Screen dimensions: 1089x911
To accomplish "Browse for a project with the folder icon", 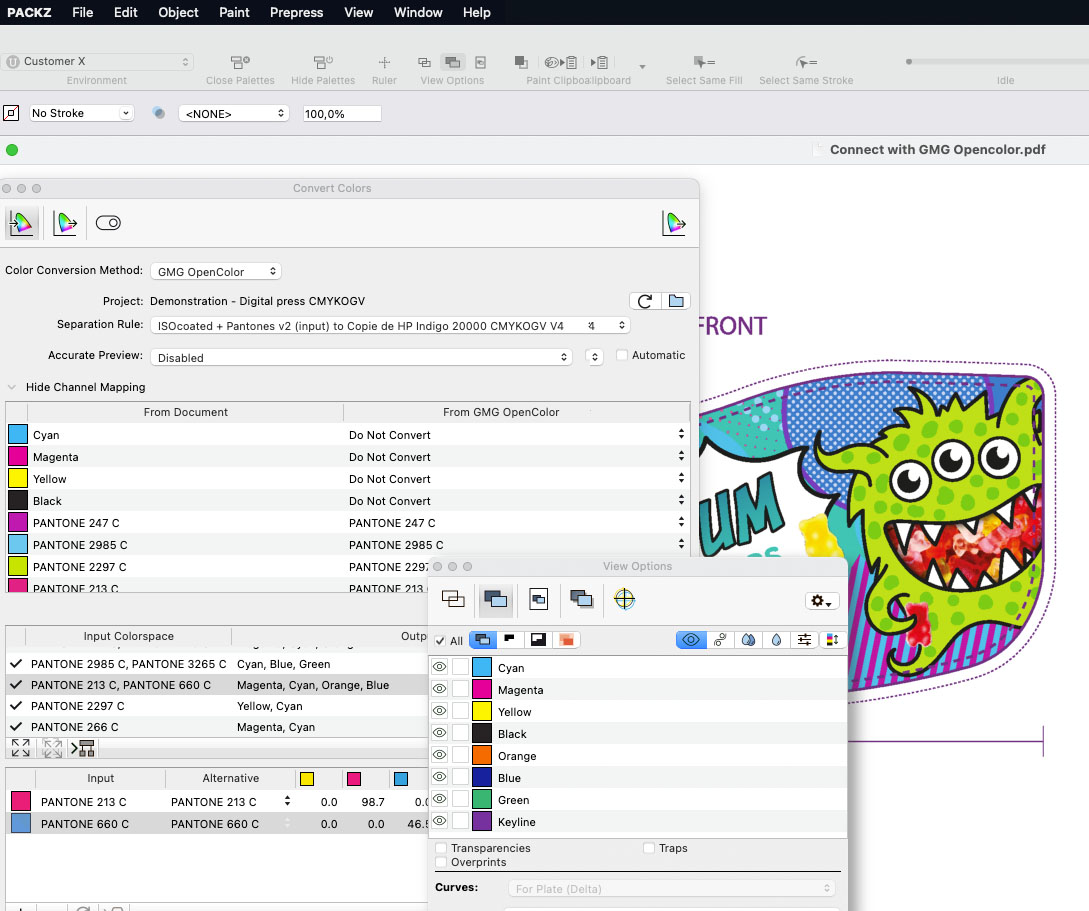I will click(676, 301).
